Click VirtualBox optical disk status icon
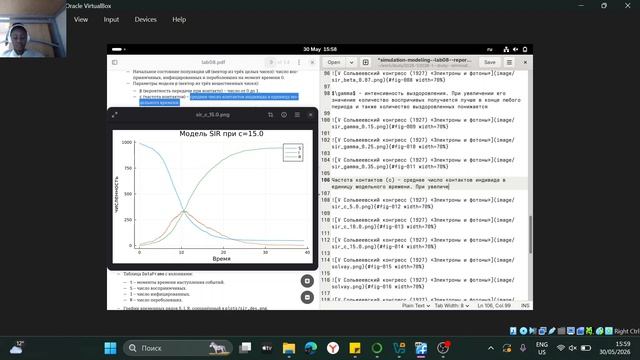The image size is (640, 360). coord(523,331)
